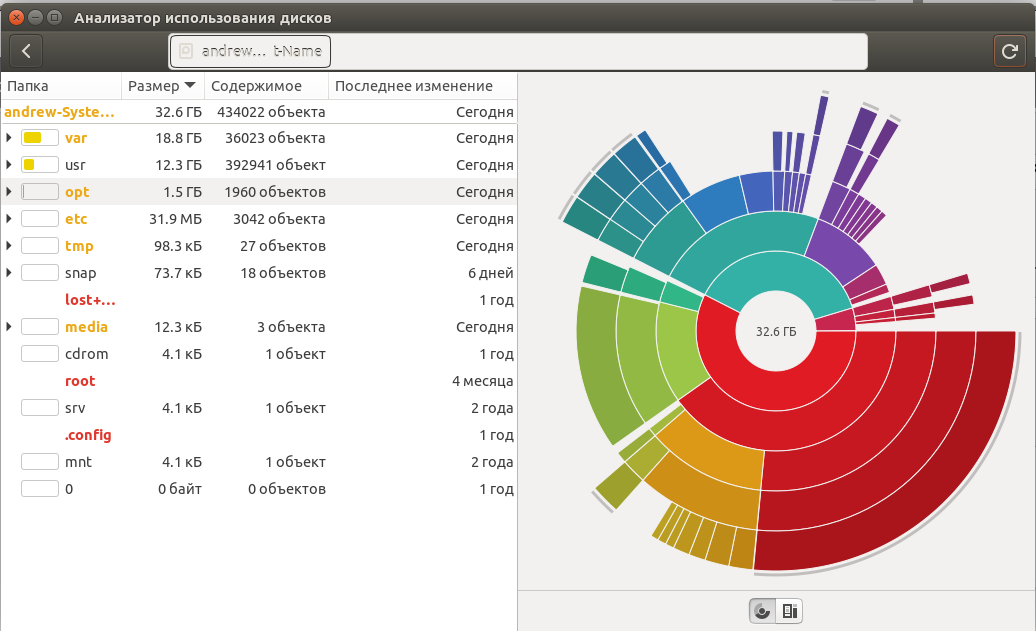The height and width of the screenshot is (631, 1036).
Task: Click the drive icon in the path bar
Action: click(x=184, y=51)
